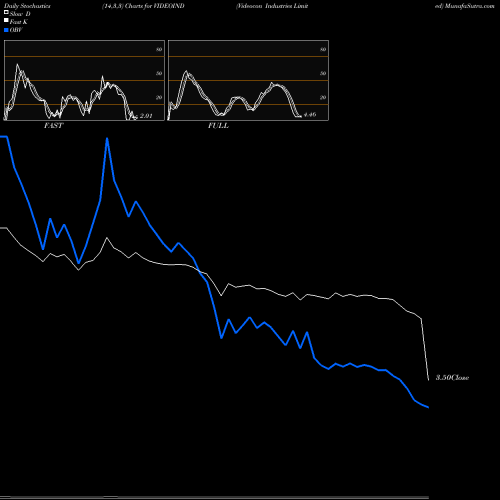Click the 2.91 value in FAST chart
The width and height of the screenshot is (500, 500).
tap(146, 116)
